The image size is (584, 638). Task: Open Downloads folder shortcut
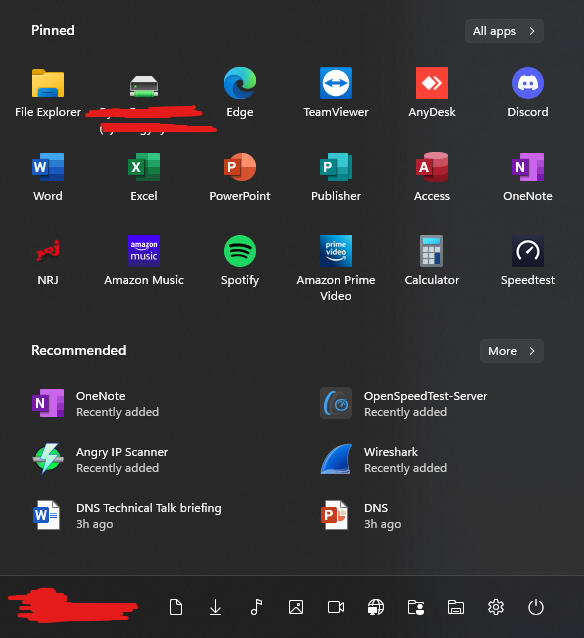tap(215, 607)
